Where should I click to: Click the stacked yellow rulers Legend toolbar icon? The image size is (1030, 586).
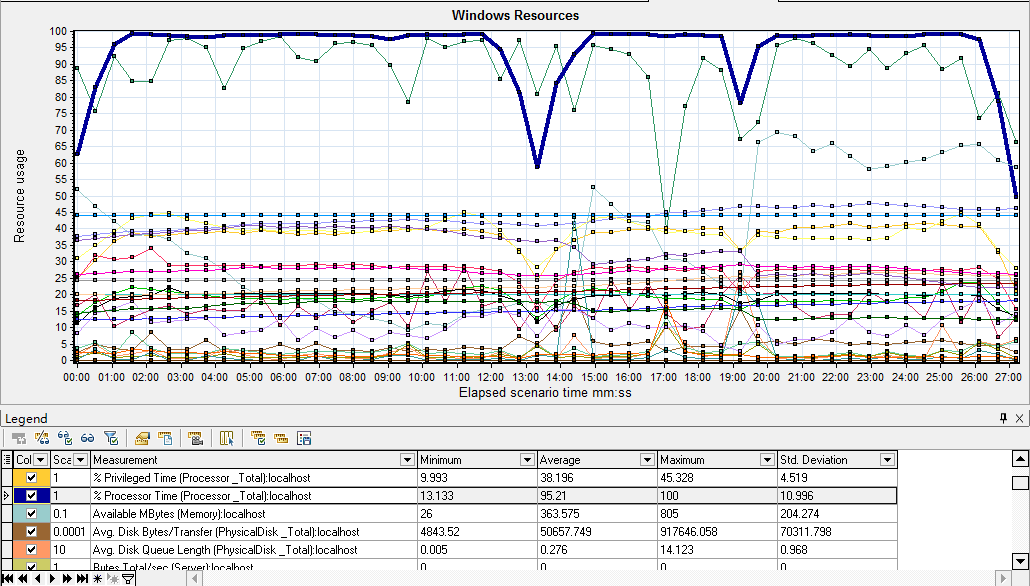point(281,438)
